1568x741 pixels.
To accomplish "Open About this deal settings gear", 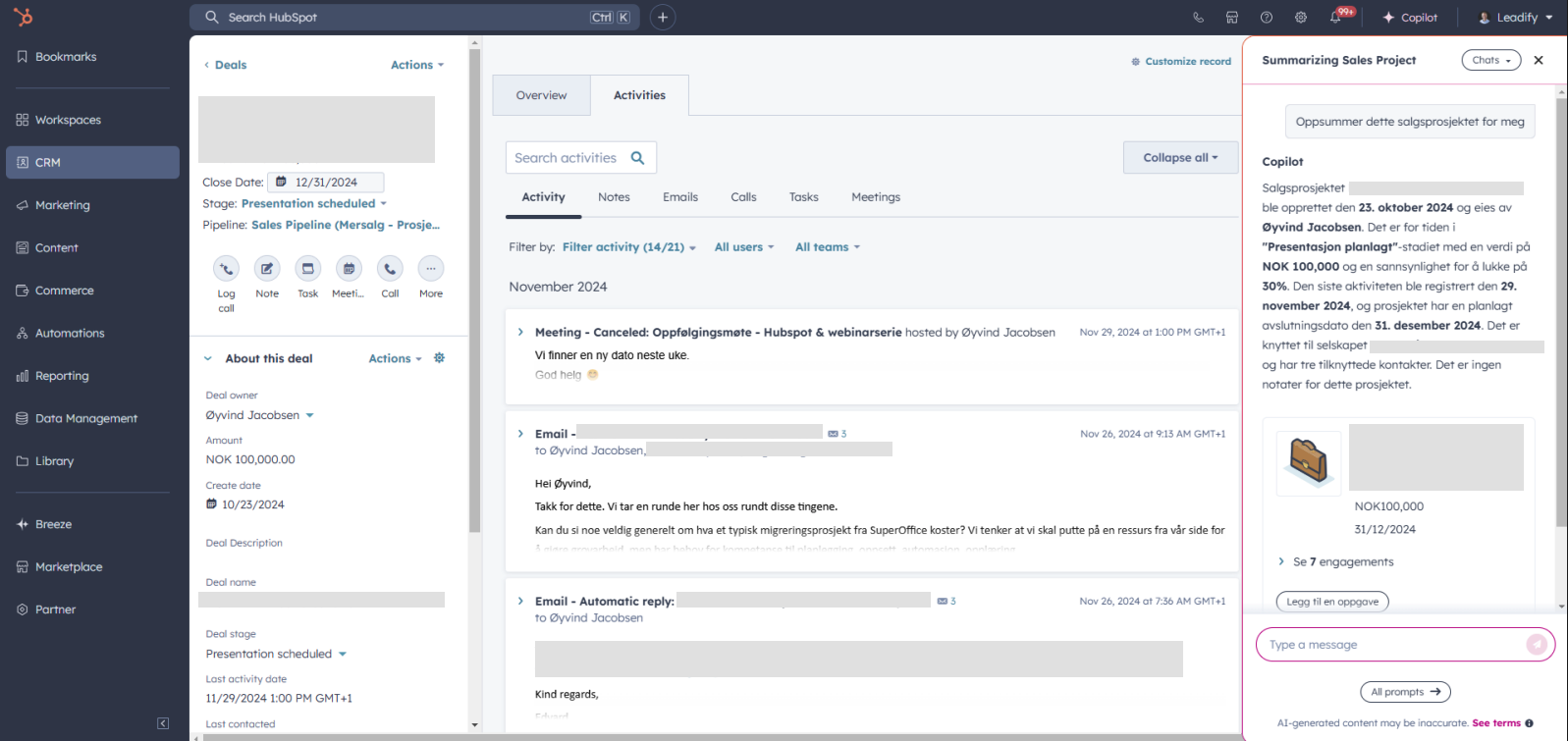I will tap(440, 358).
